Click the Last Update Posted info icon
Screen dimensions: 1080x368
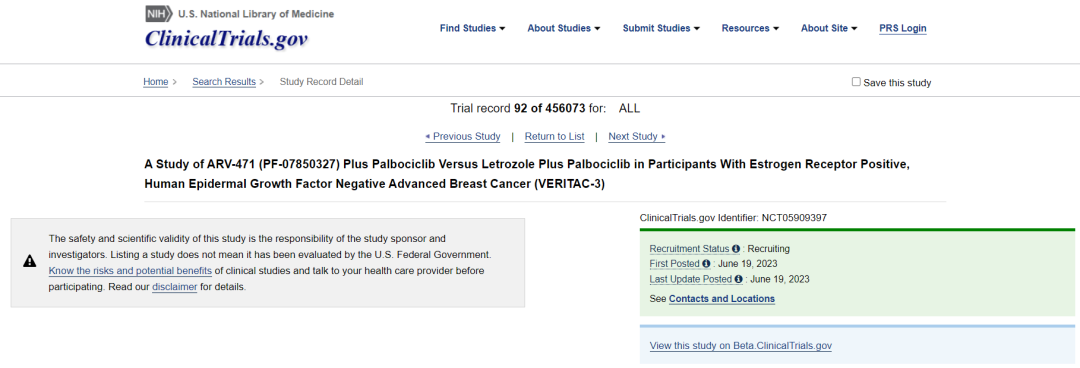[x=738, y=279]
